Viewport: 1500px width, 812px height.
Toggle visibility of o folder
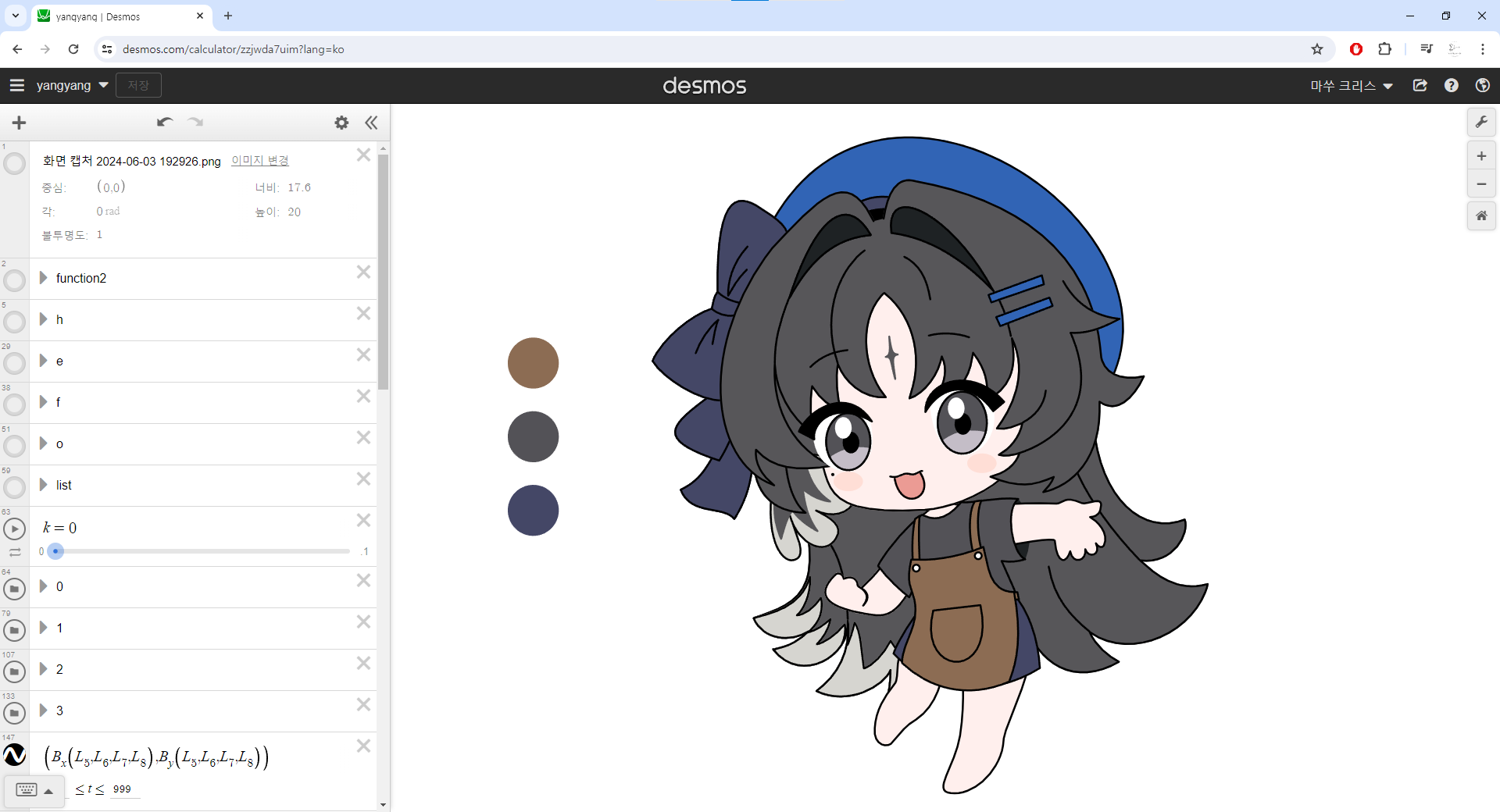pos(14,446)
